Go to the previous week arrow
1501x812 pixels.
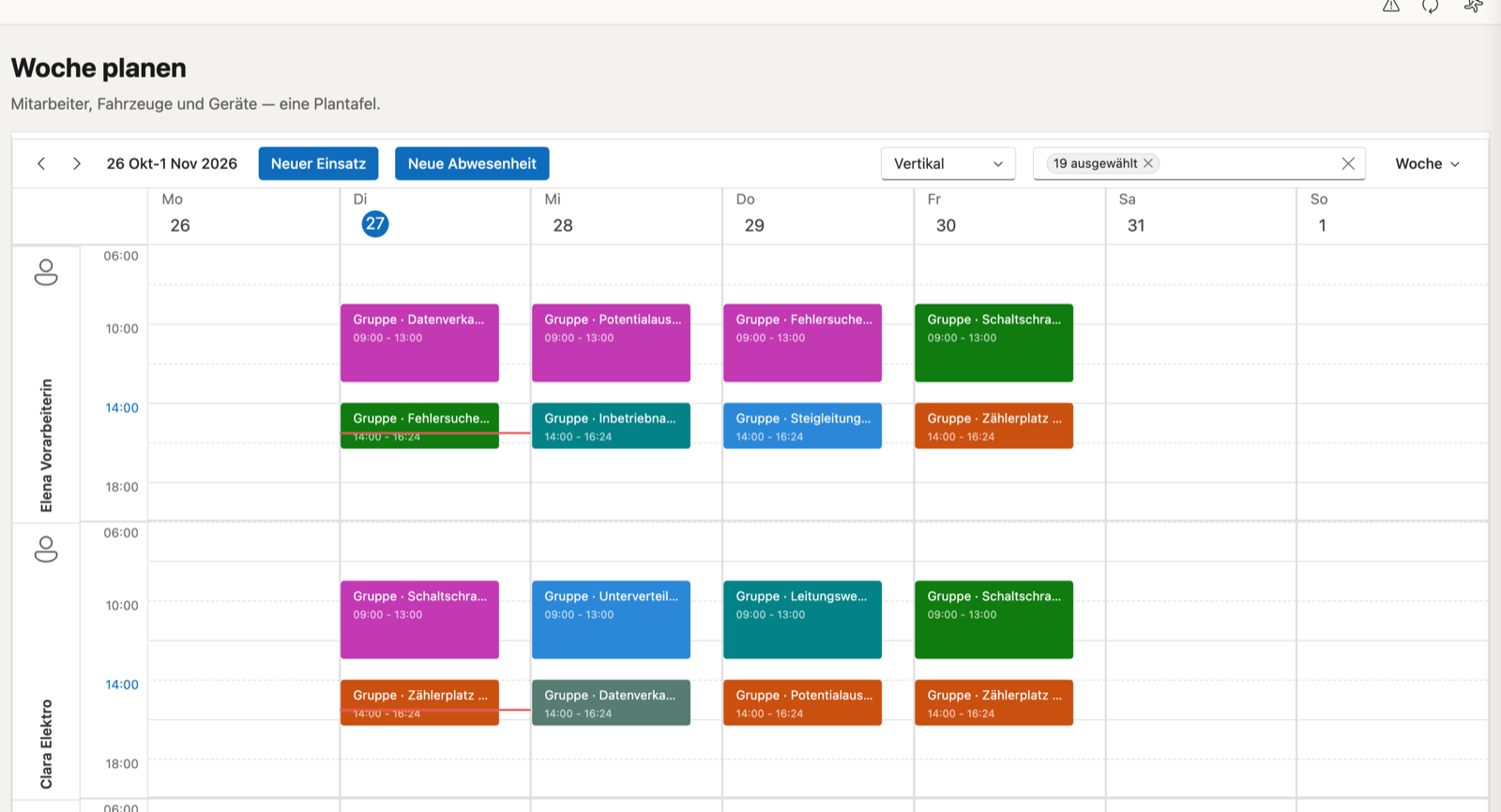click(41, 163)
